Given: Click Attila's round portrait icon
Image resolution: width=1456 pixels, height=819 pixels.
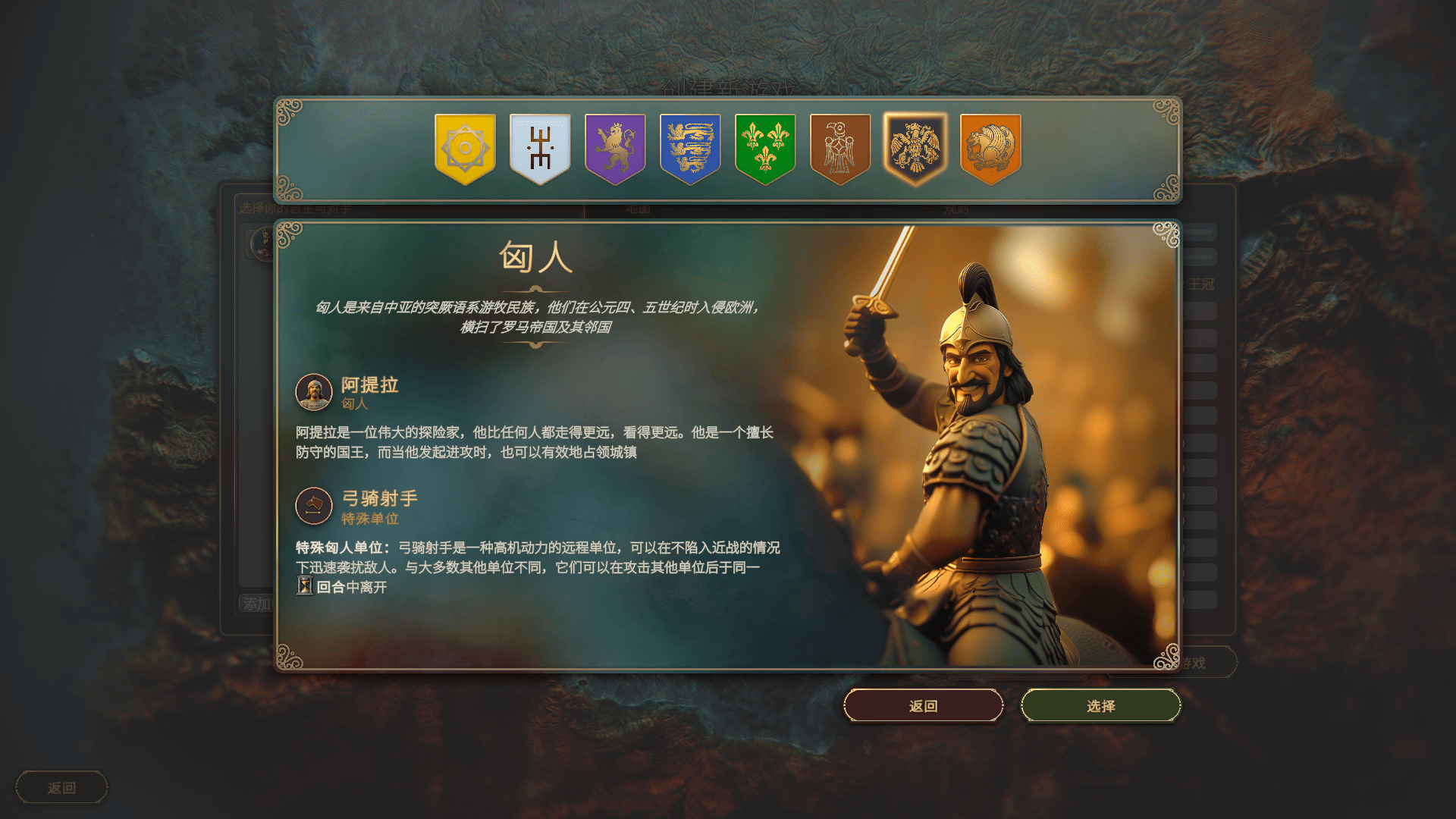Looking at the screenshot, I should point(314,392).
